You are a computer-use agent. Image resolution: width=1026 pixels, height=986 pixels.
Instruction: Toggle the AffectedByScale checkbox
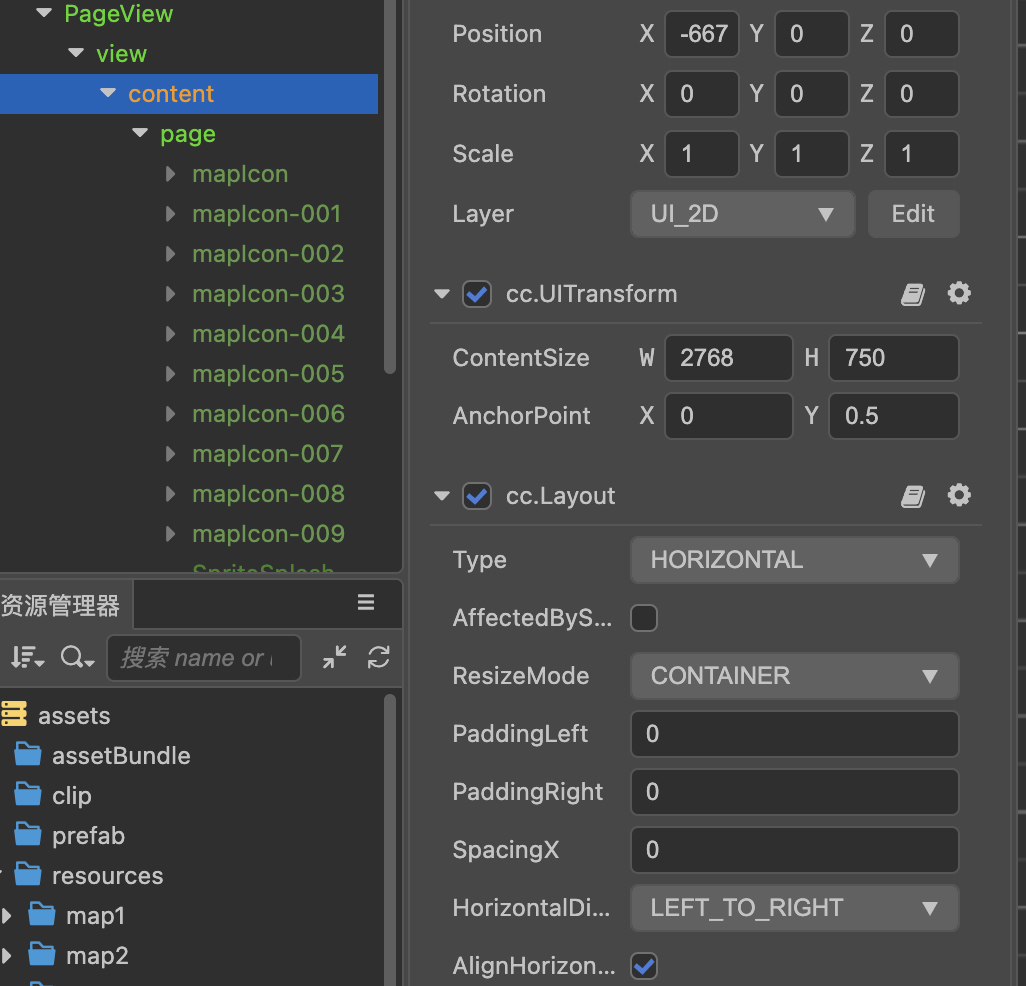(x=644, y=618)
